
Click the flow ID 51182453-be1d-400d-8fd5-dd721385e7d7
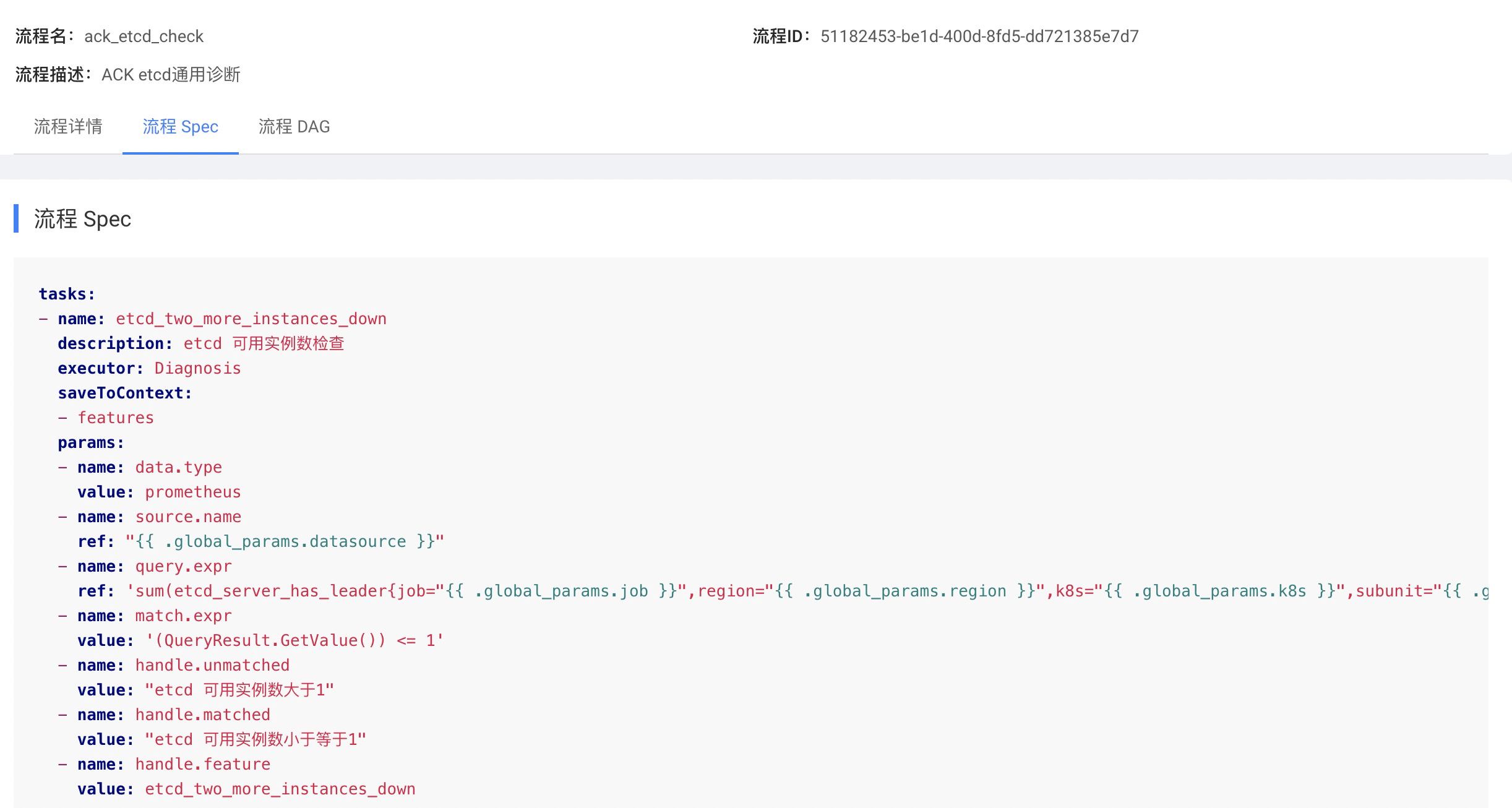point(979,37)
